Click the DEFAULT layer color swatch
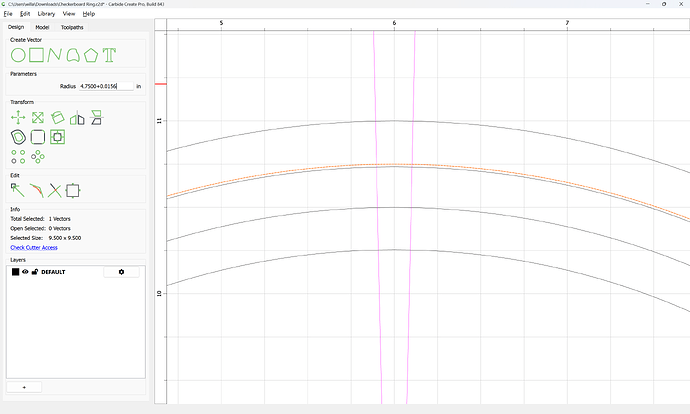Screen dimensions: 690x414 click(15, 272)
